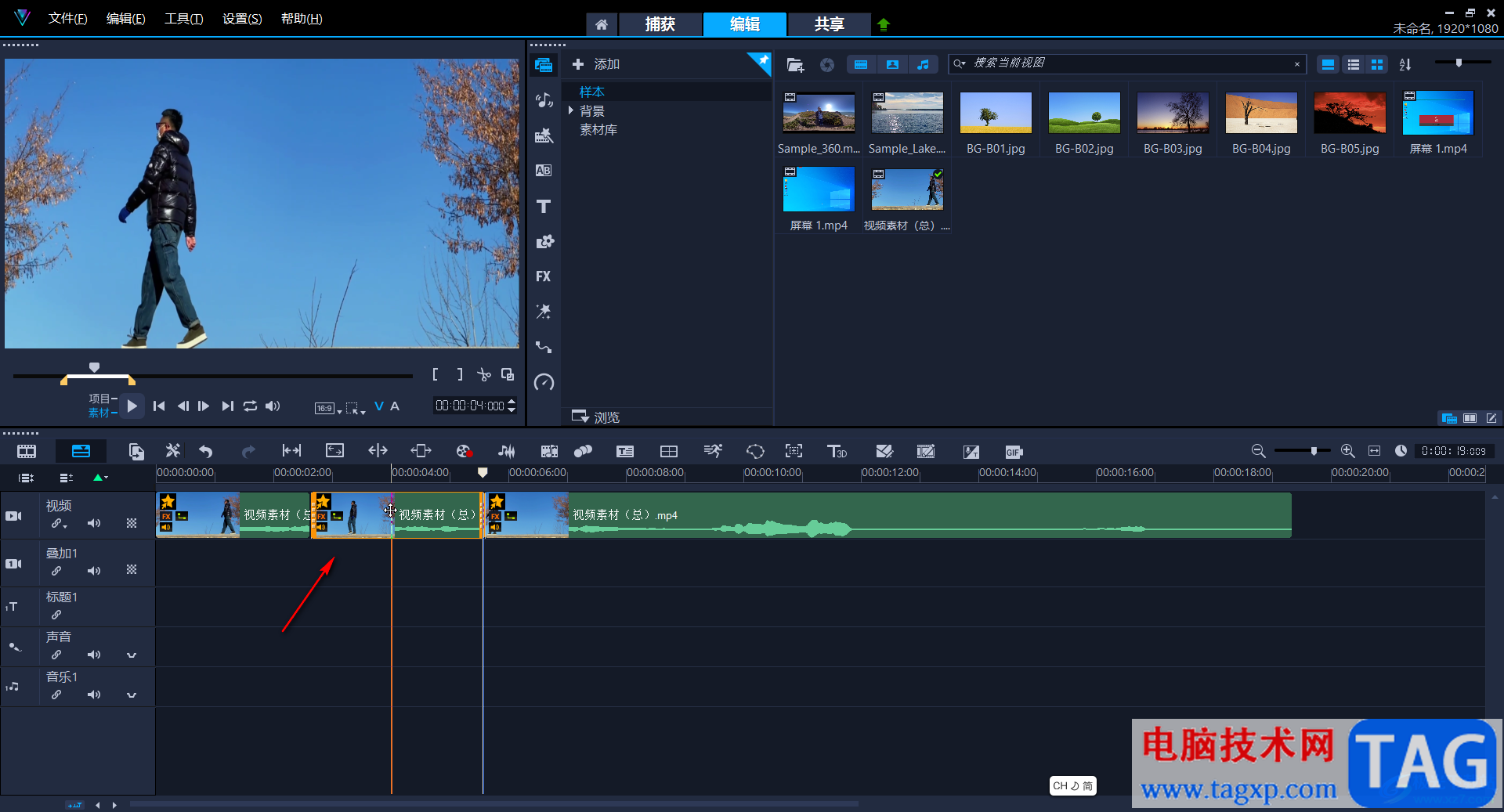Zoom out the timeline
This screenshot has width=1504, height=812.
[x=1258, y=451]
